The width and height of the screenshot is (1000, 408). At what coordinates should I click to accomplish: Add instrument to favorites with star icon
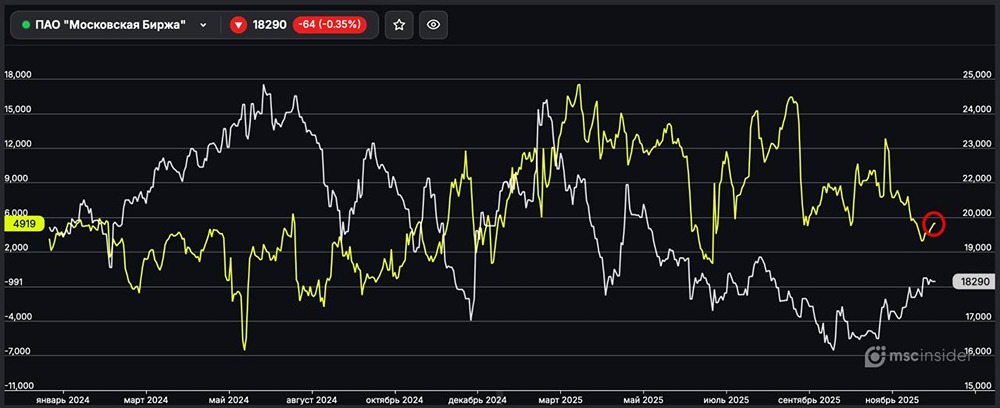pos(399,25)
